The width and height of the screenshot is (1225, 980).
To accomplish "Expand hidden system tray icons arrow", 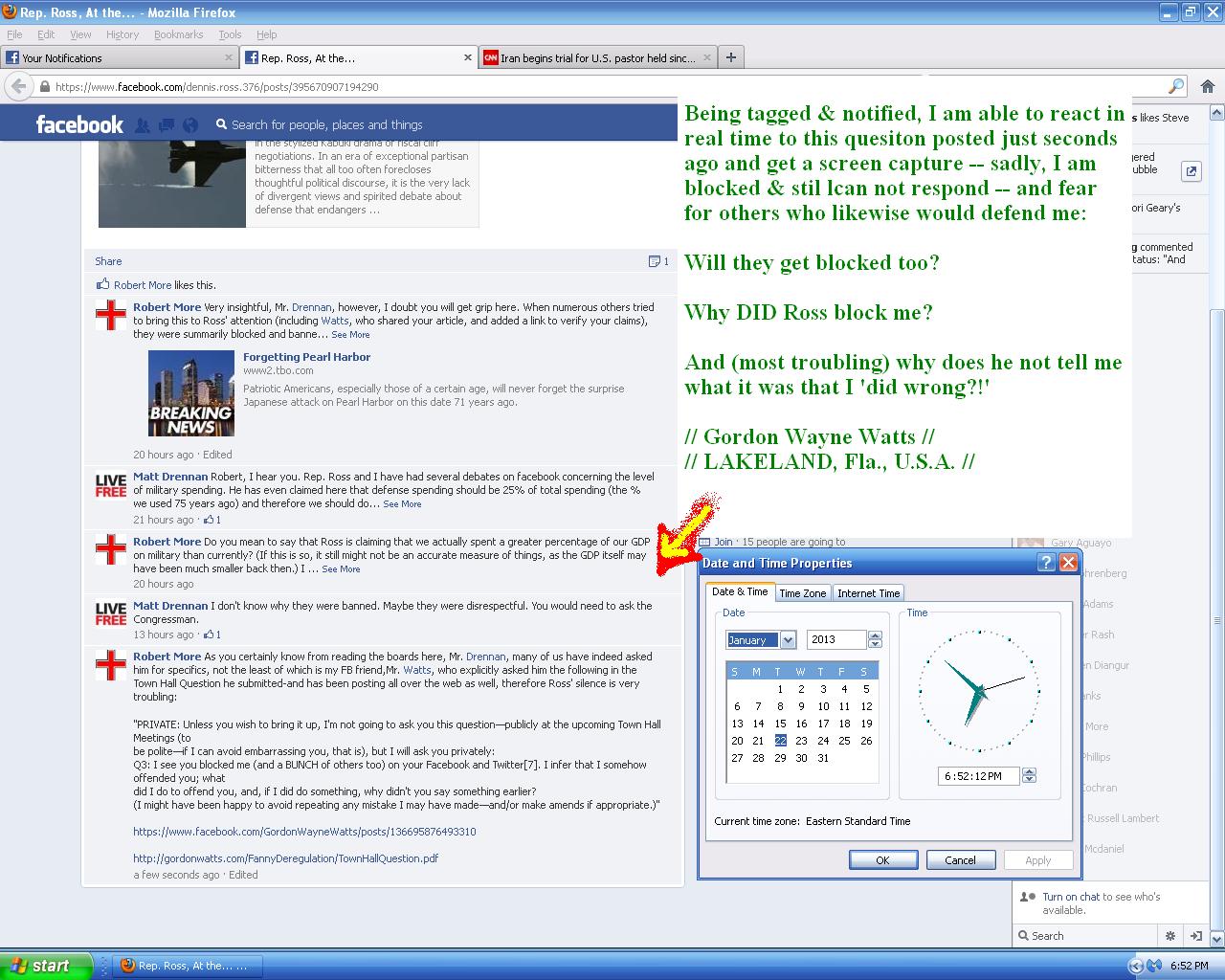I will (1136, 966).
